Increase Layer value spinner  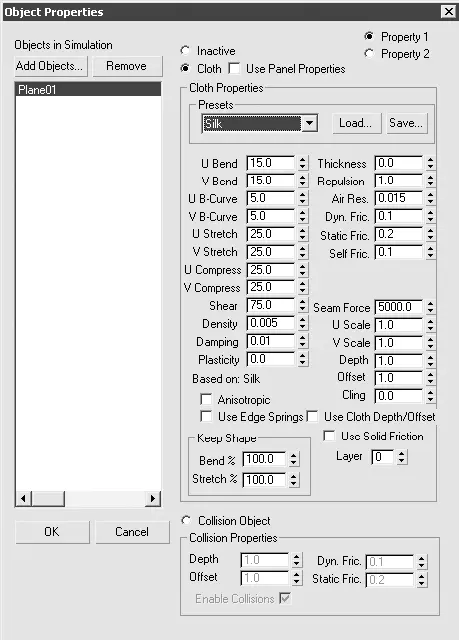coord(401,454)
